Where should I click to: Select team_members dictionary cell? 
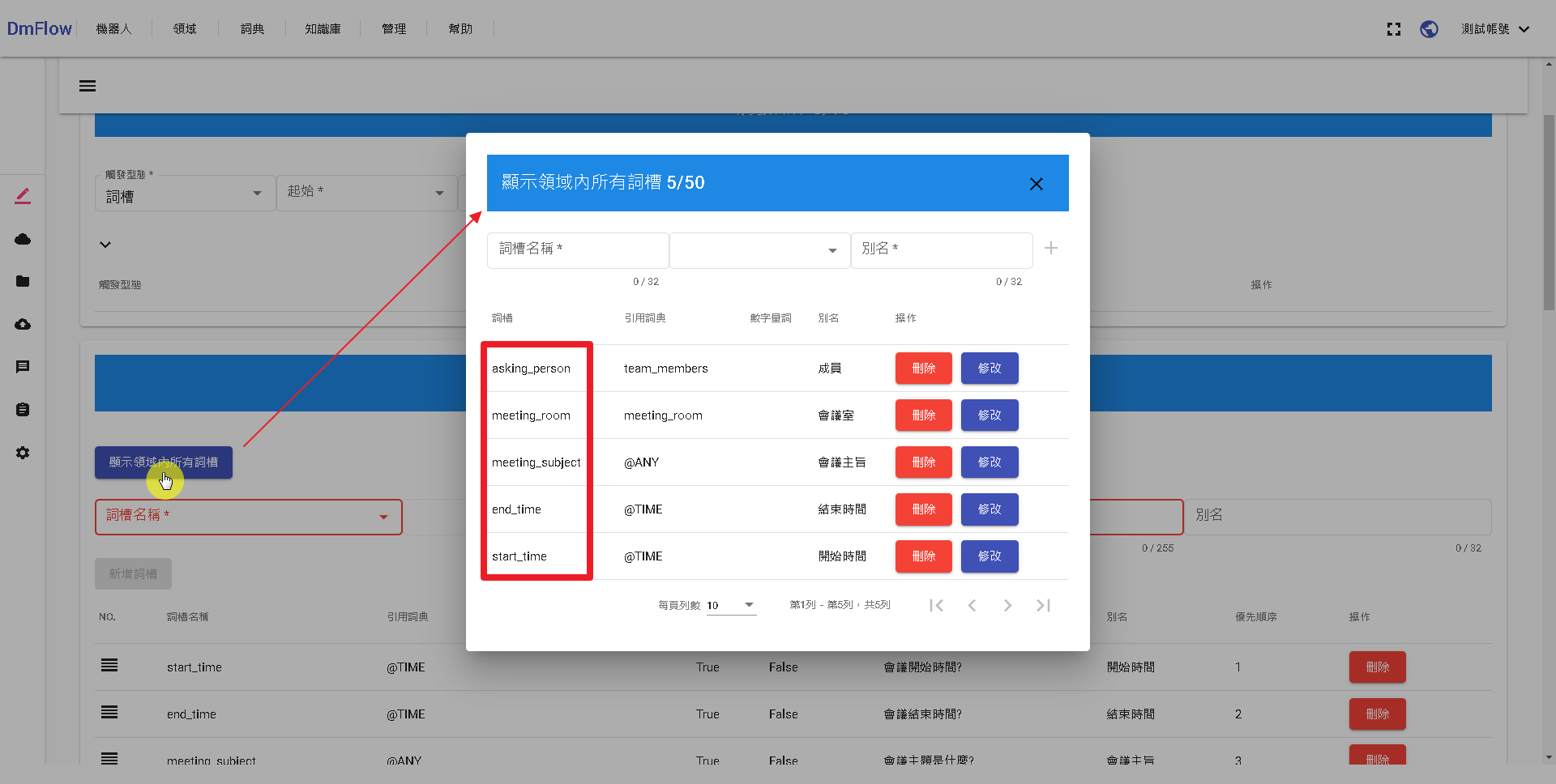click(665, 369)
